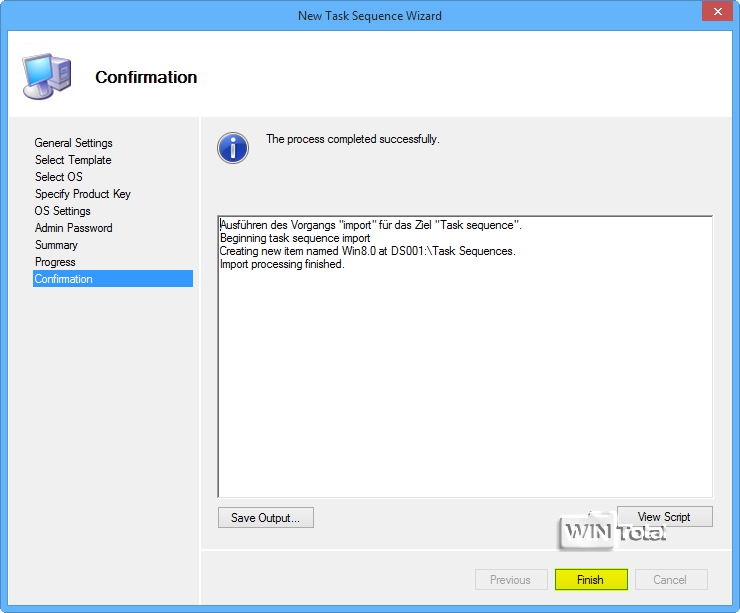Open Save Output dialog
Screen dimensions: 740x613
[x=266, y=518]
